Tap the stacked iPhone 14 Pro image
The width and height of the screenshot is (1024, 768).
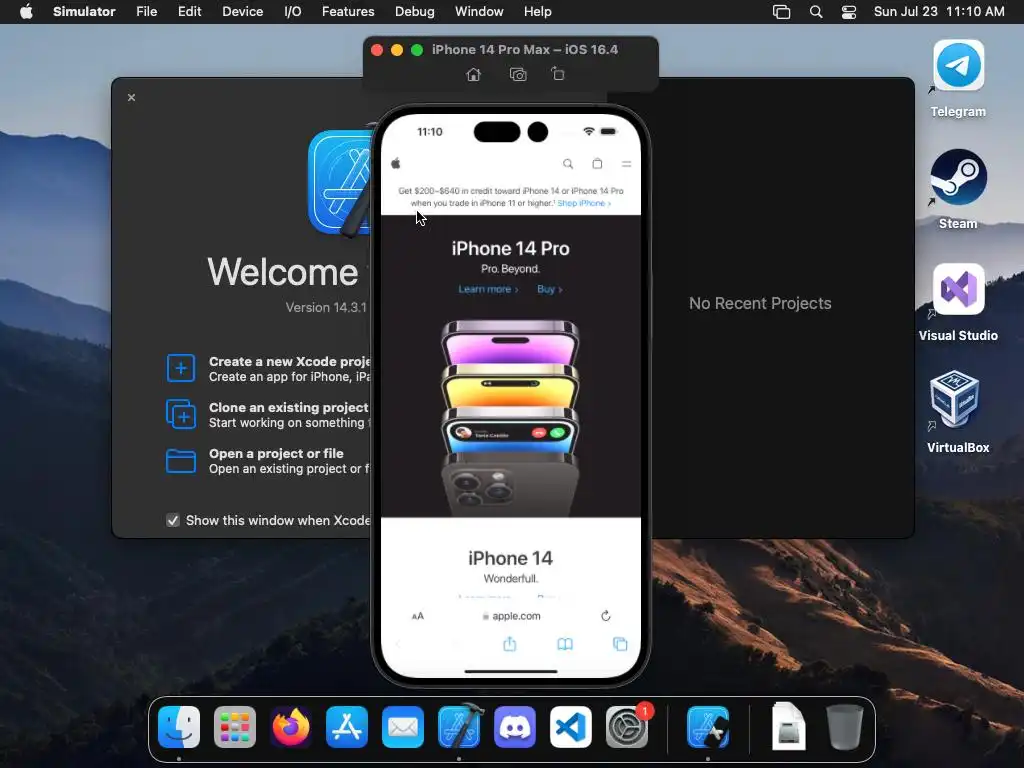(510, 417)
